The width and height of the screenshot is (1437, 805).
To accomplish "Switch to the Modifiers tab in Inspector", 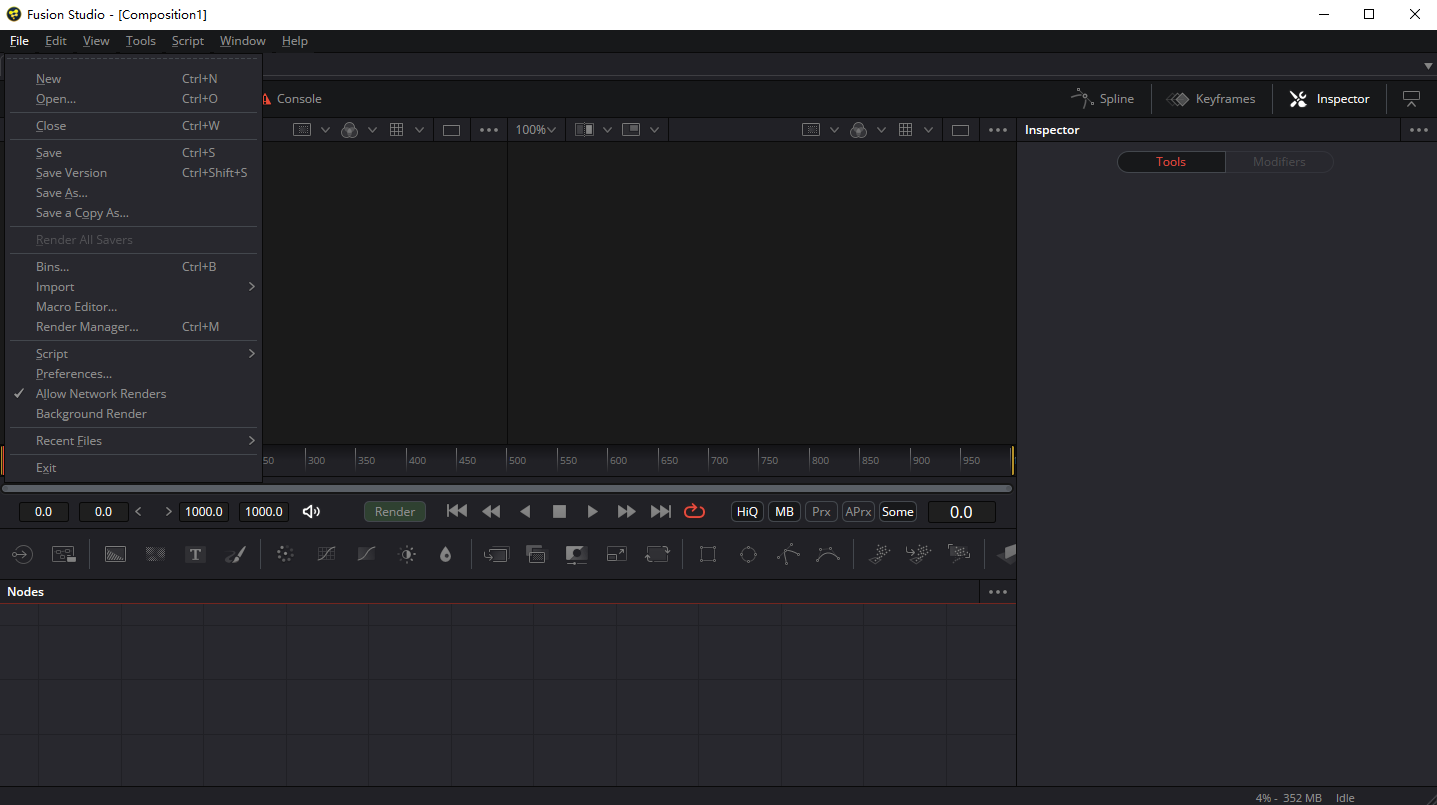I will [x=1279, y=162].
